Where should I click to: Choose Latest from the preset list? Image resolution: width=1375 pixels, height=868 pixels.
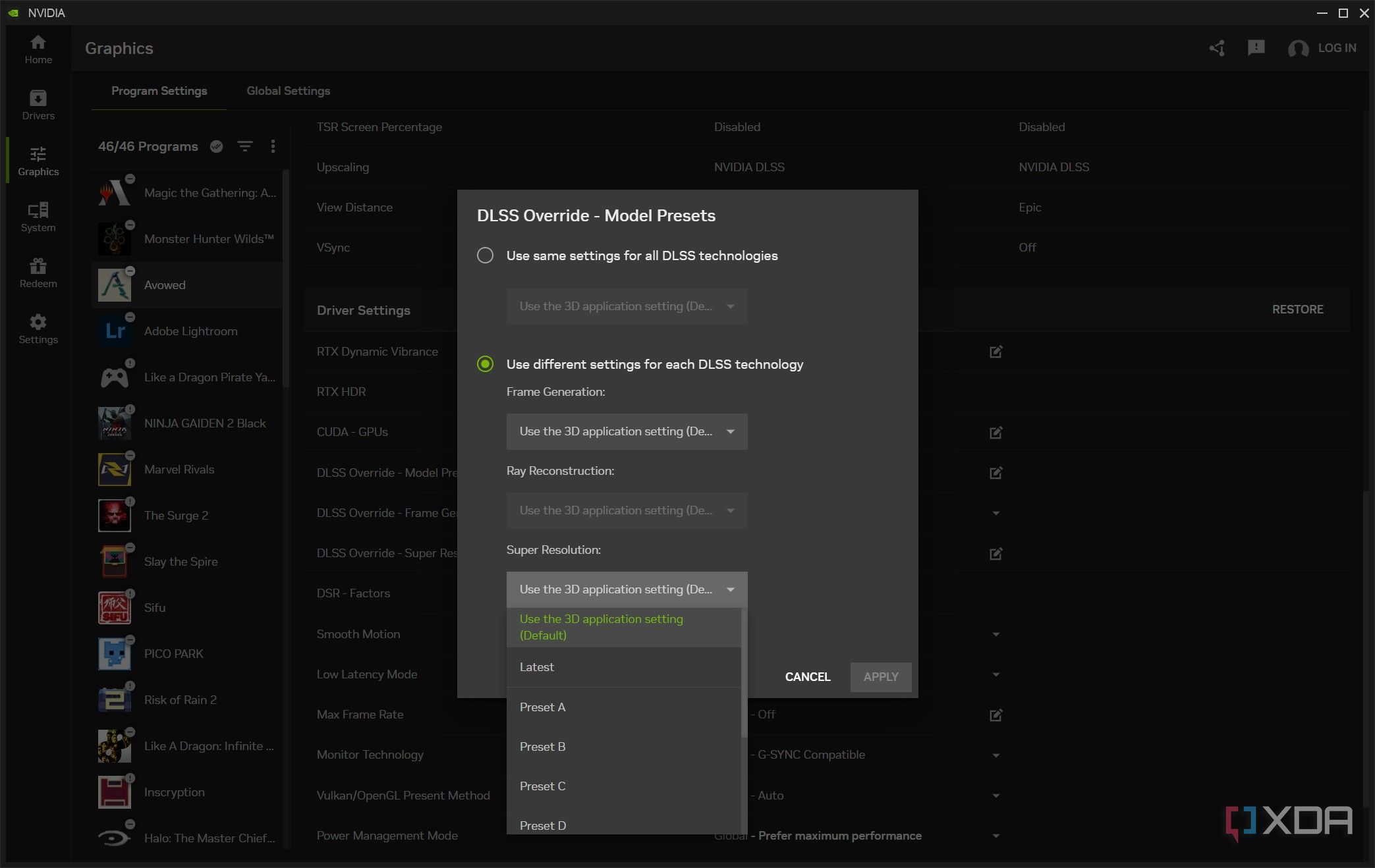(623, 667)
